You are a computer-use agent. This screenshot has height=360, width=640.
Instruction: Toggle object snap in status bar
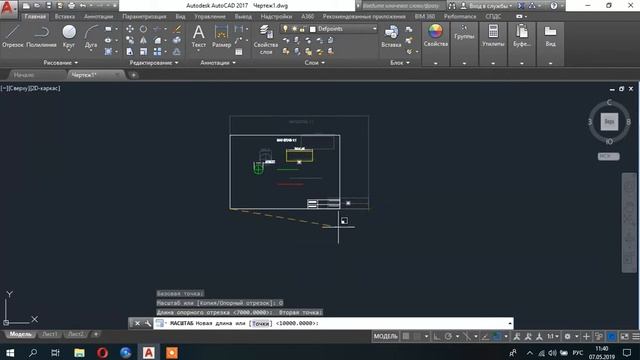tap(496, 336)
